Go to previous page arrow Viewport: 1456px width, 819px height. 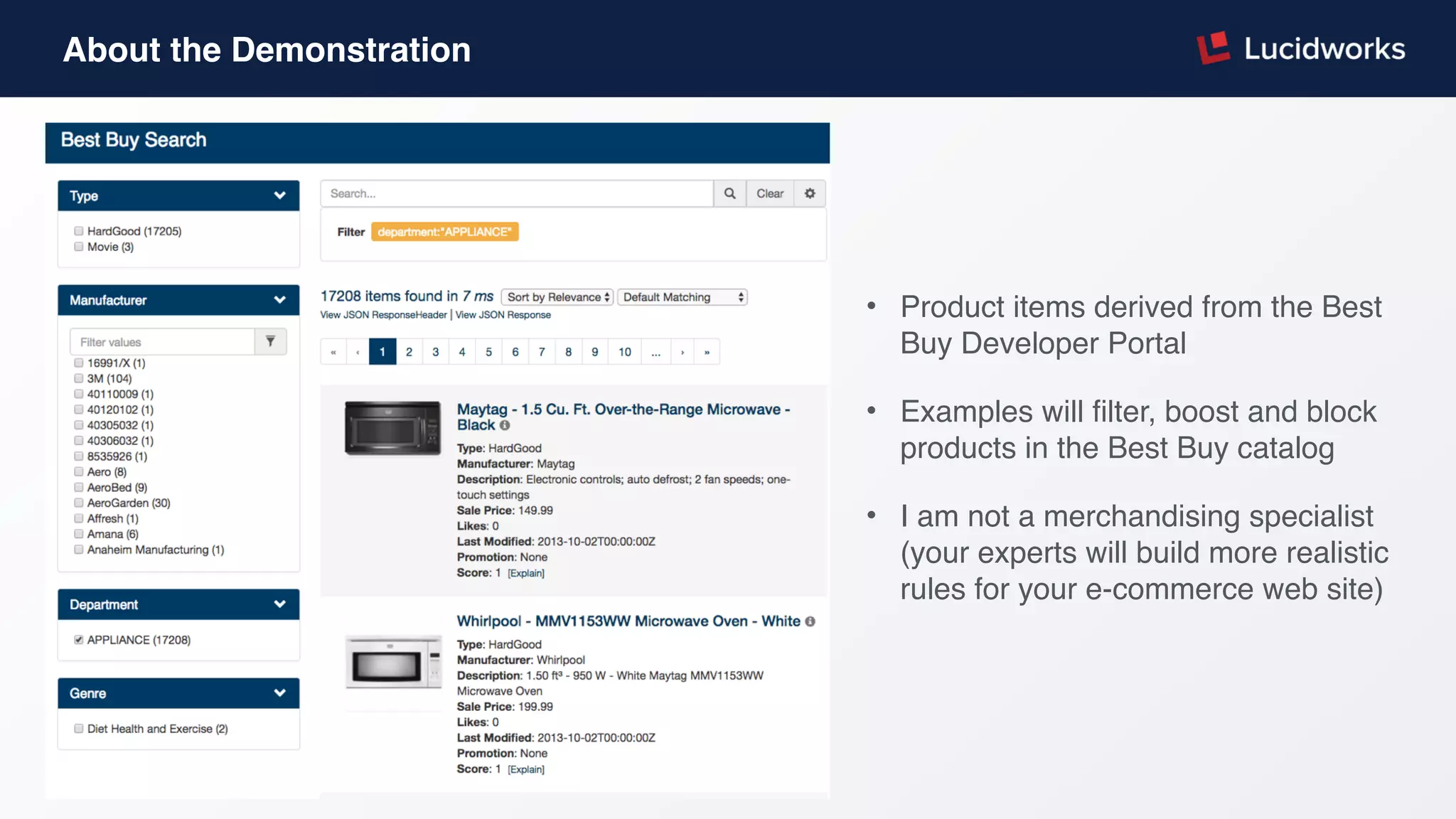(x=358, y=352)
